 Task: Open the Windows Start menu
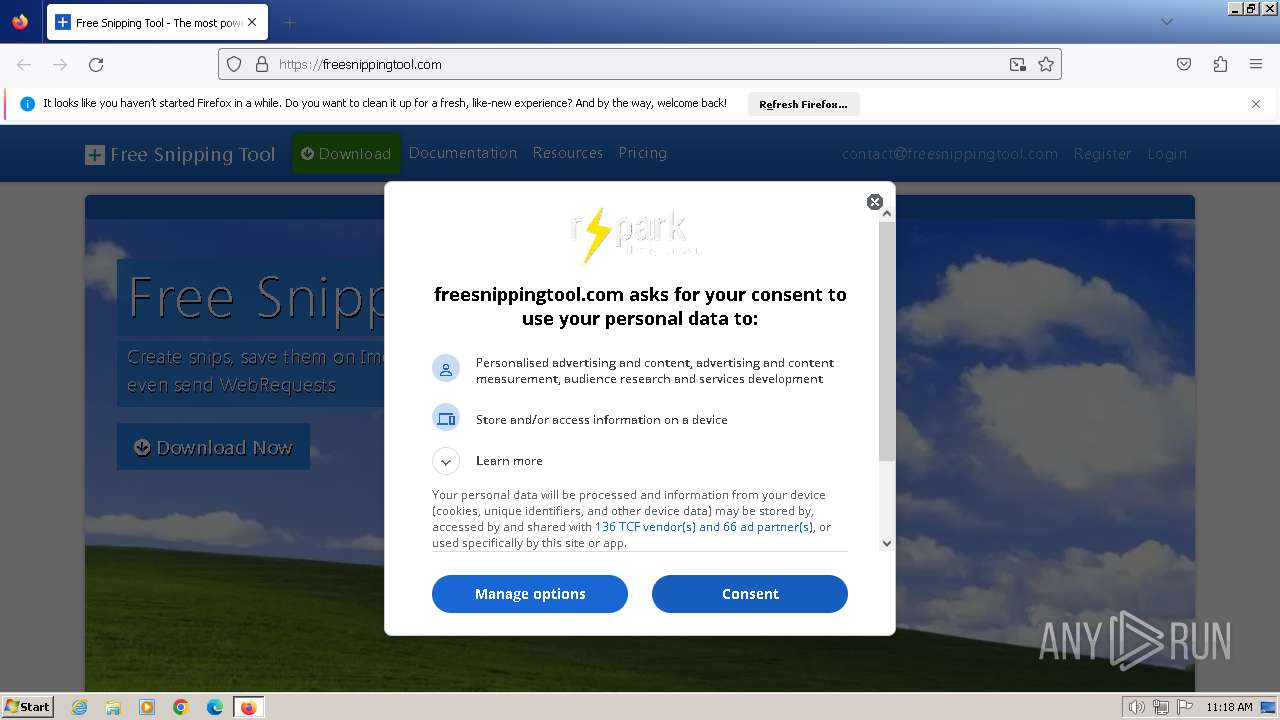pos(28,706)
